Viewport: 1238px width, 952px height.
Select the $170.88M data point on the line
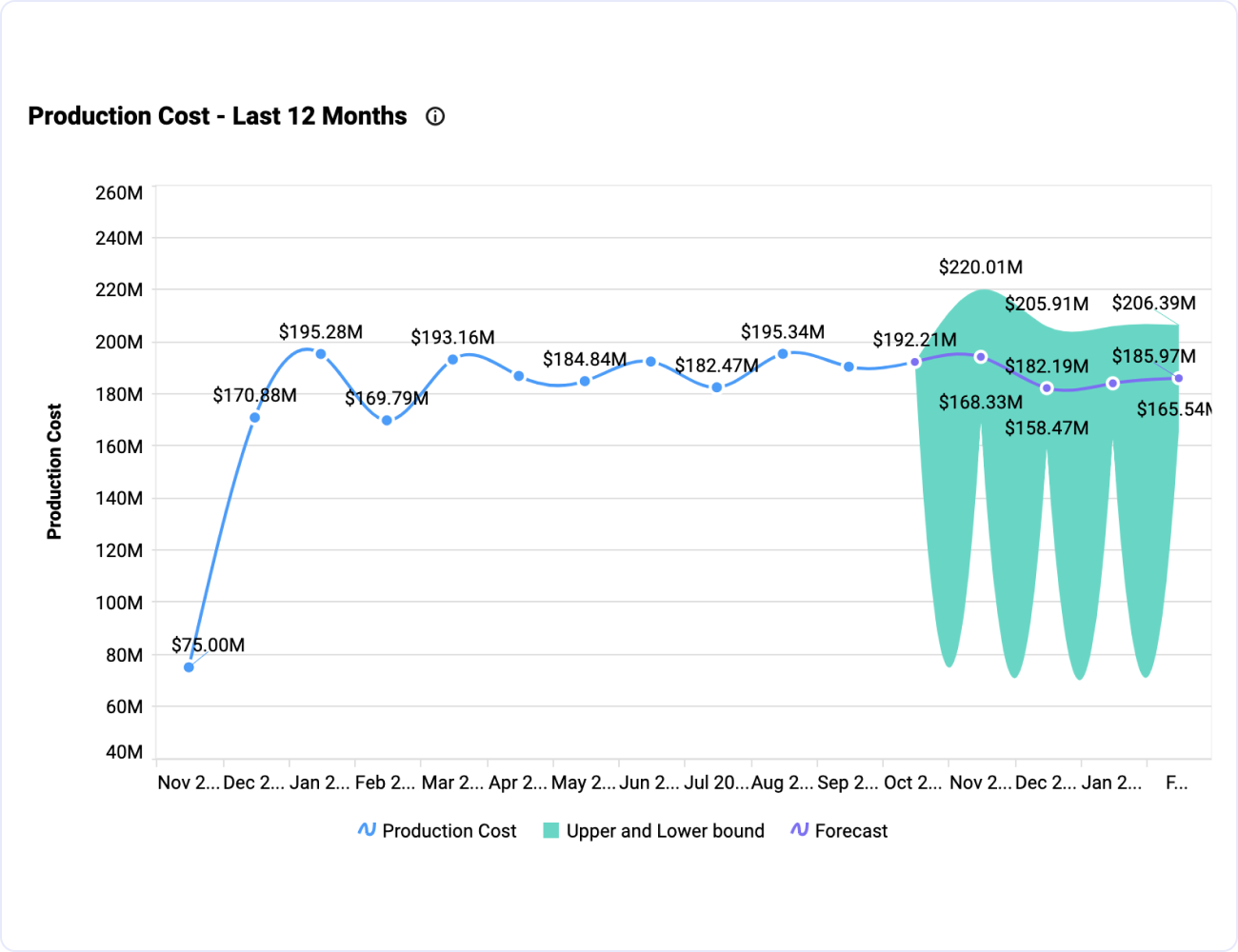coord(254,418)
